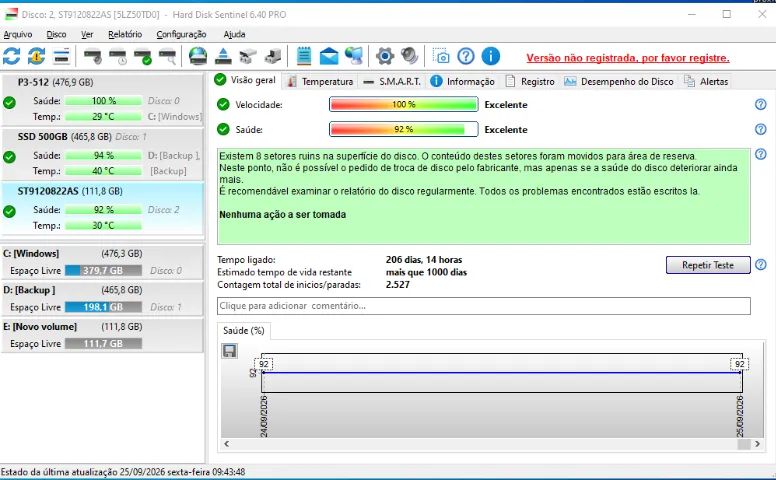This screenshot has height=480, width=776.
Task: Click the Saúde 92 % gradient bar
Action: tap(403, 129)
